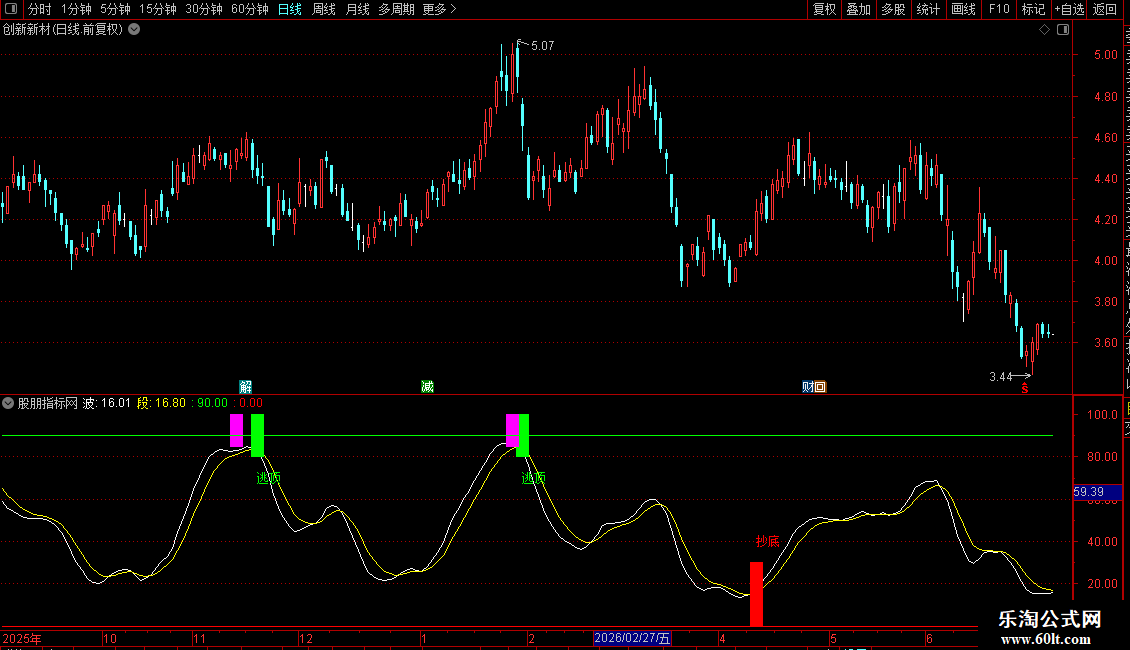Click the green 90.00 indicator value
This screenshot has height=650, width=1130.
click(x=213, y=403)
